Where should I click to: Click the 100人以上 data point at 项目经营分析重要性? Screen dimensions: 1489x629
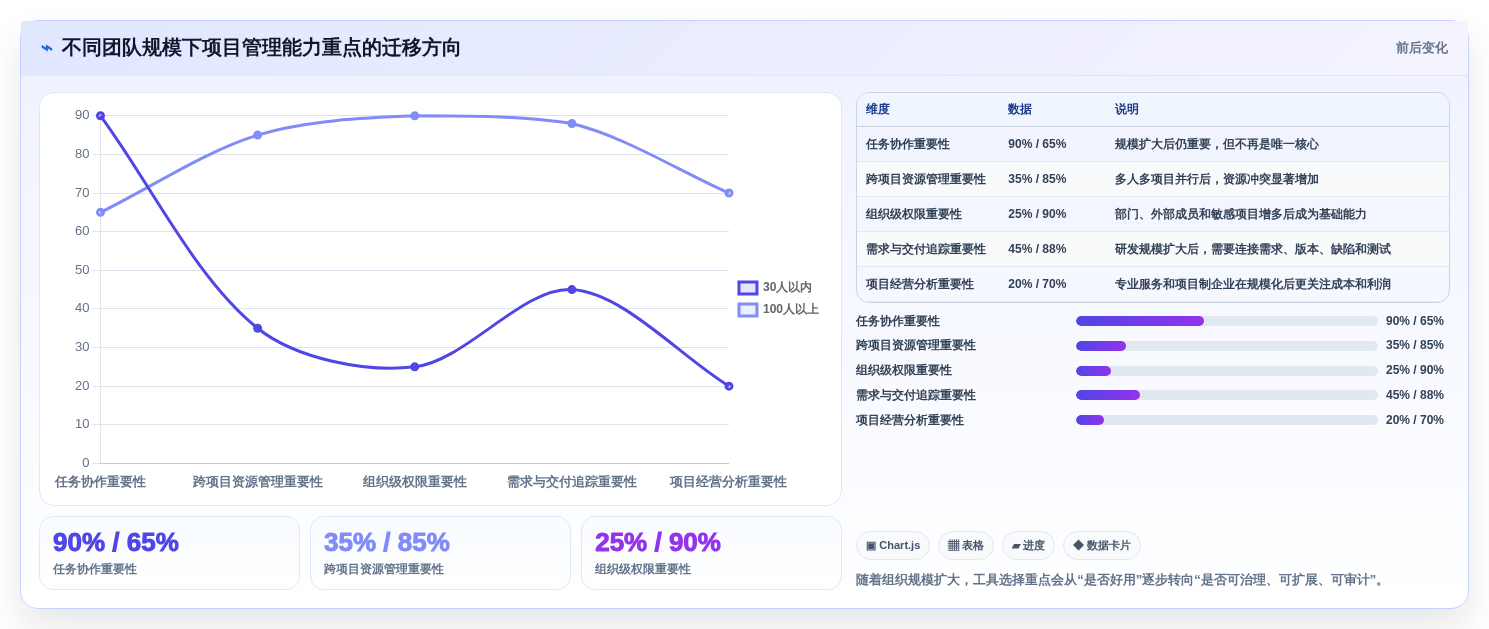click(x=729, y=193)
